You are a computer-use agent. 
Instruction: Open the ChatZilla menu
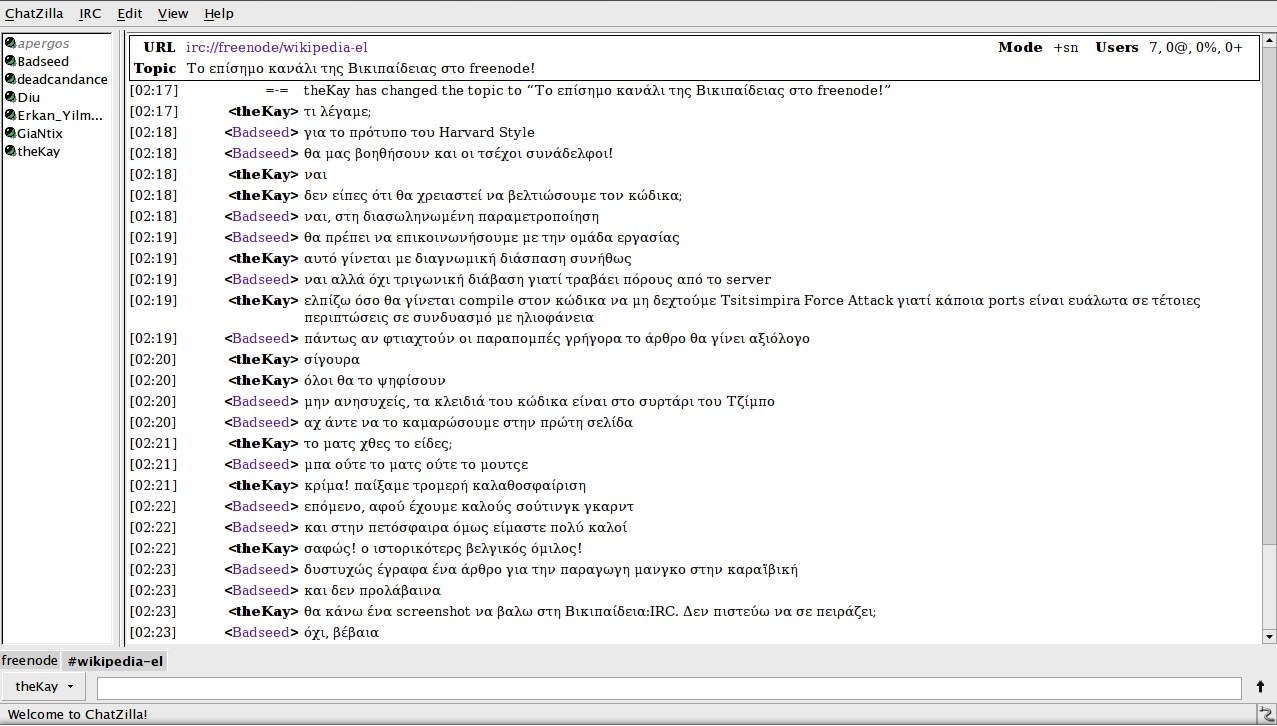pyautogui.click(x=33, y=13)
